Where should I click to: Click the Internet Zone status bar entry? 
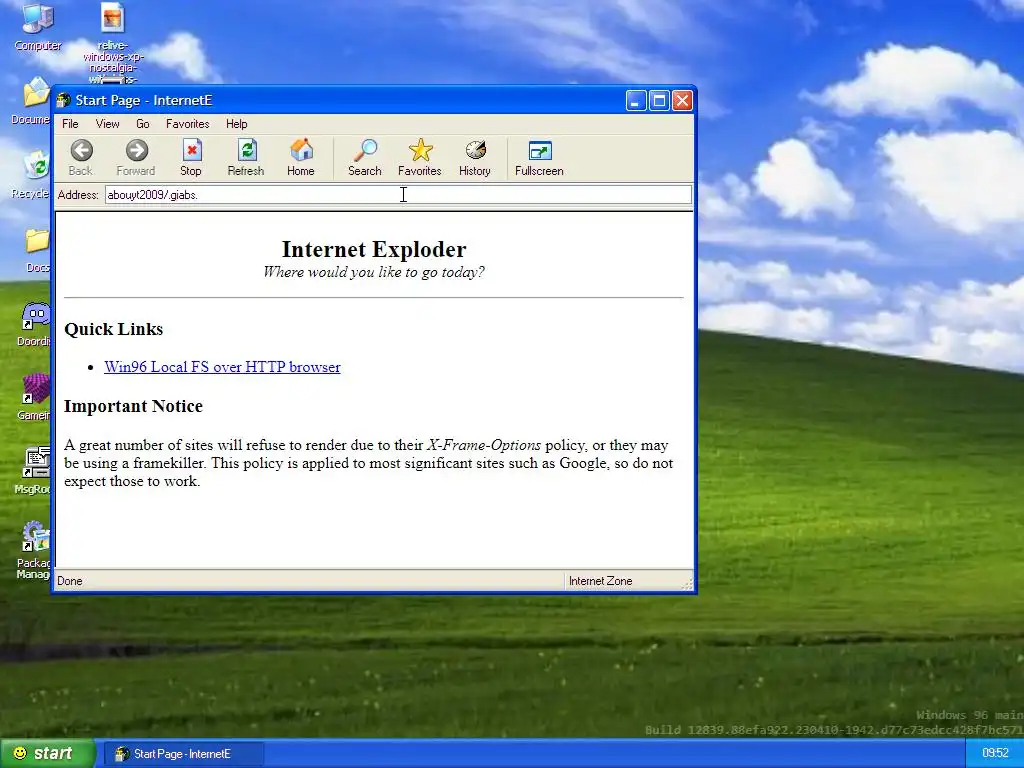600,581
